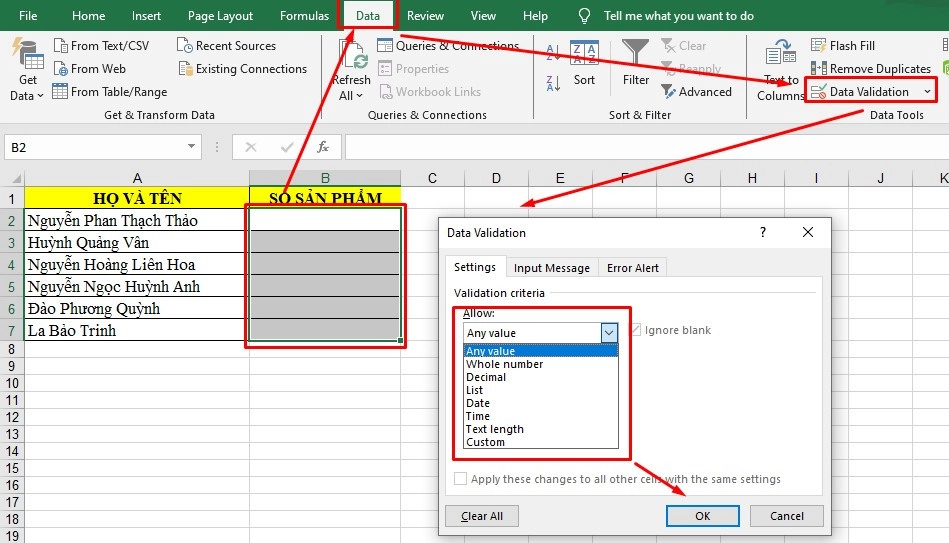This screenshot has height=543, width=949.
Task: Click the Tell me search field
Action: tap(678, 16)
